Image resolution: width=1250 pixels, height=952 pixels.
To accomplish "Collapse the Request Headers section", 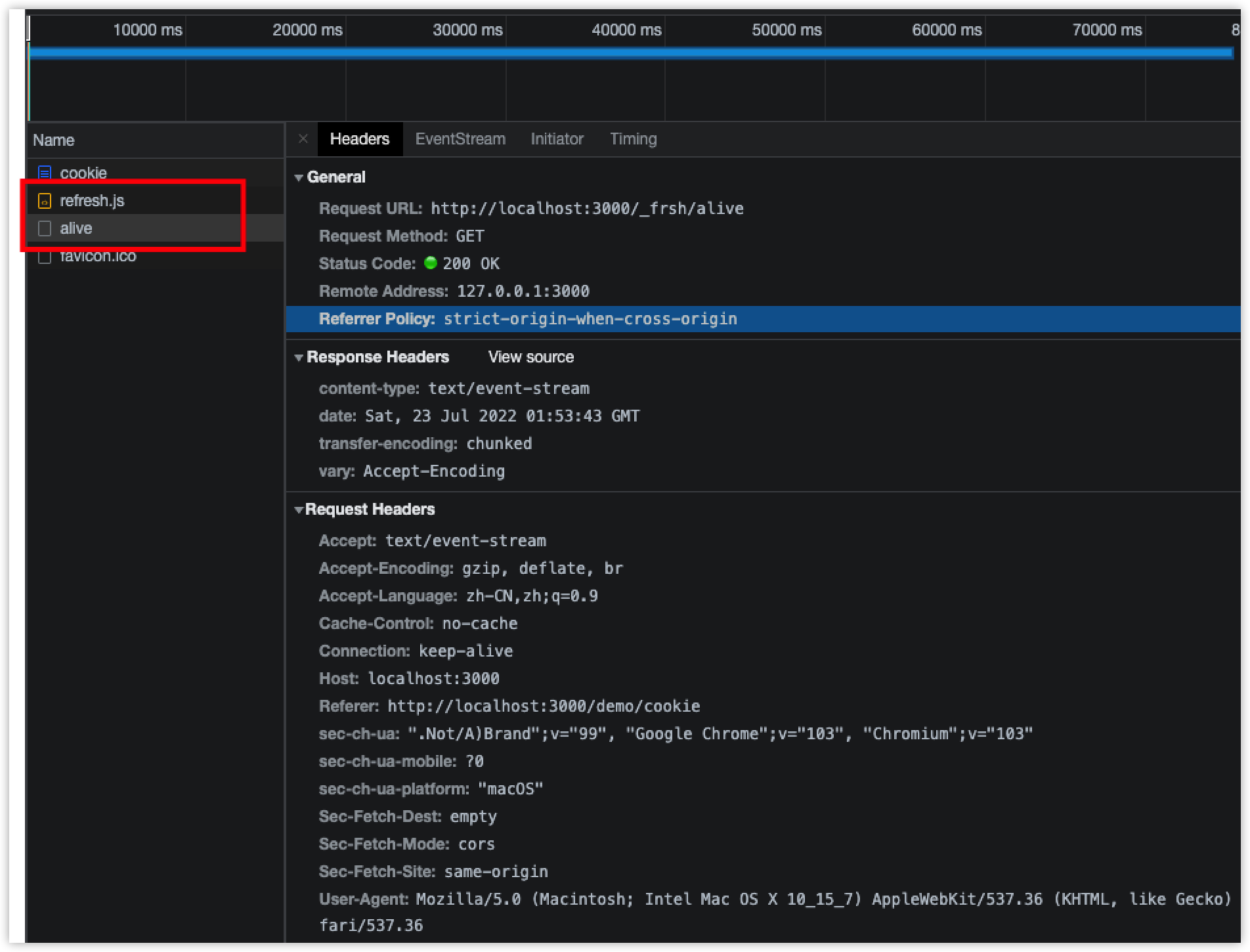I will click(x=299, y=509).
